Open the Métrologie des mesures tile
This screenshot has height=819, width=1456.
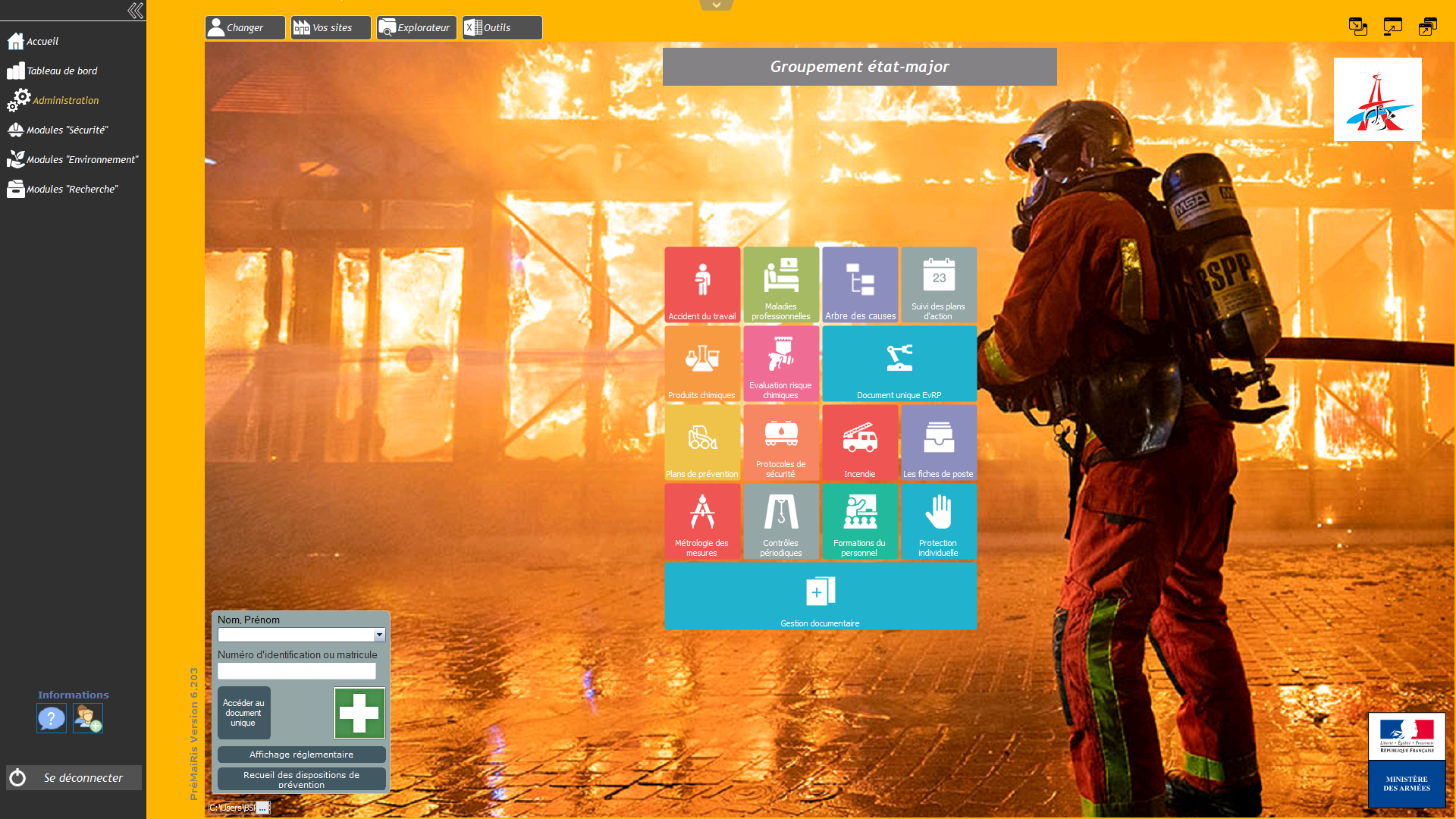[702, 521]
